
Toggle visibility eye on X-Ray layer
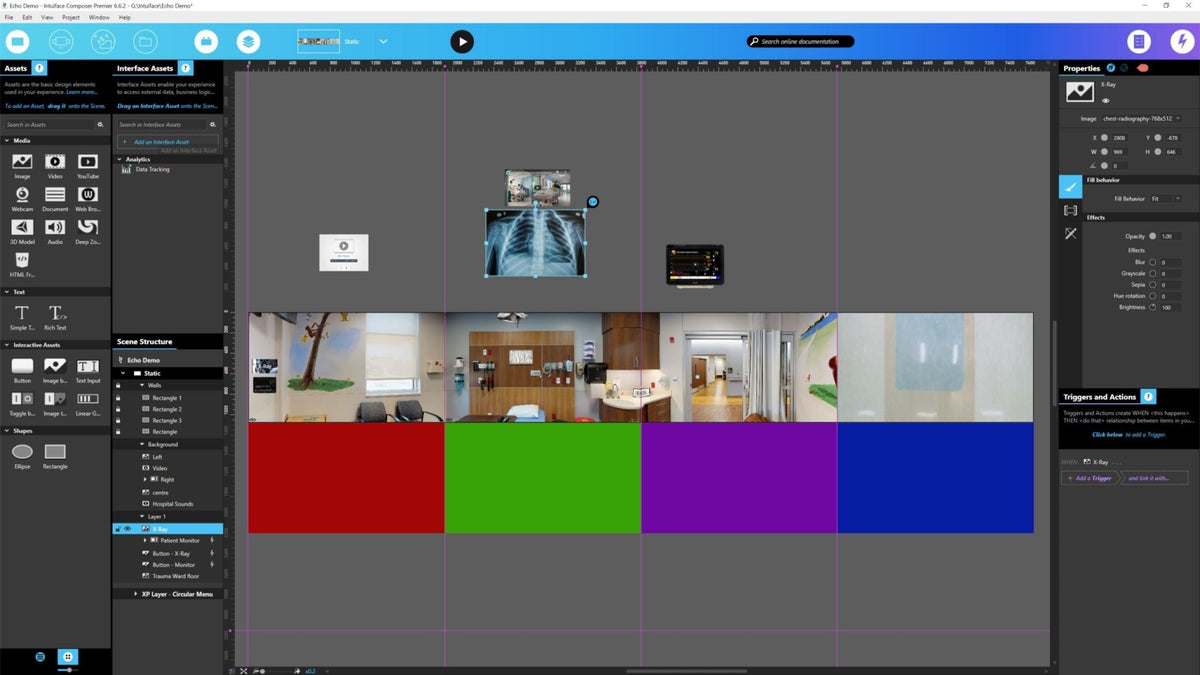[127, 528]
